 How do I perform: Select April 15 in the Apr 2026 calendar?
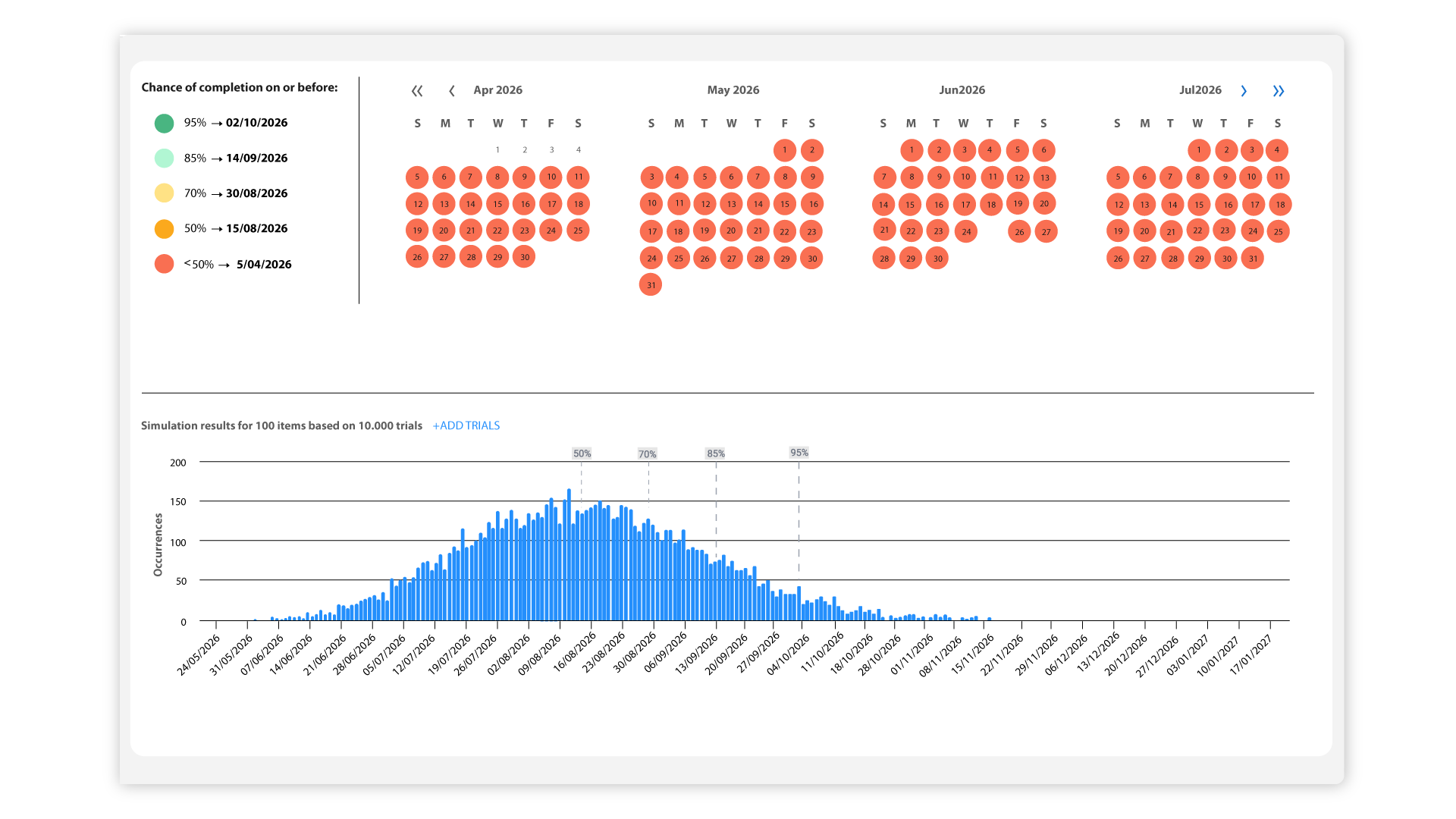click(497, 204)
